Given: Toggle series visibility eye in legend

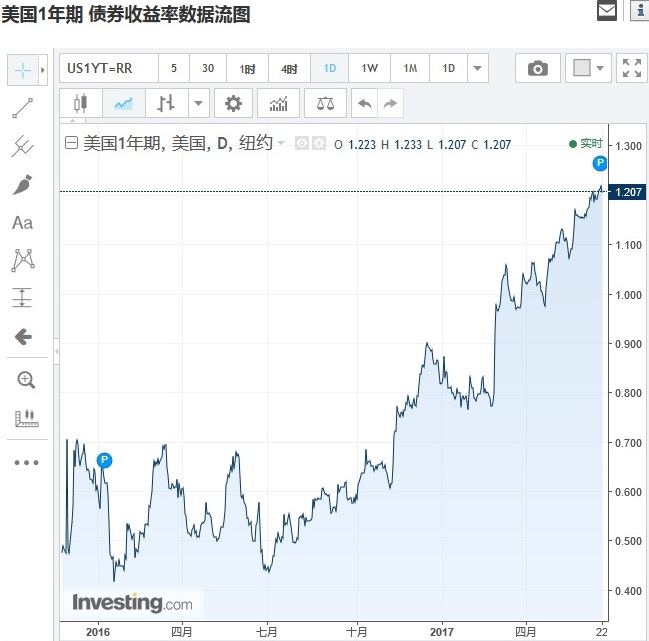Looking at the screenshot, I should point(302,144).
